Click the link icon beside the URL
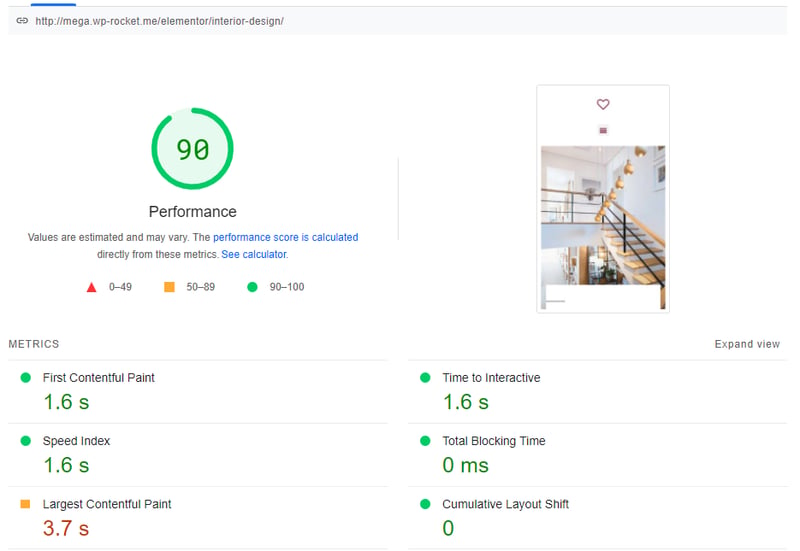Viewport: 800px width, 551px height. (22, 21)
